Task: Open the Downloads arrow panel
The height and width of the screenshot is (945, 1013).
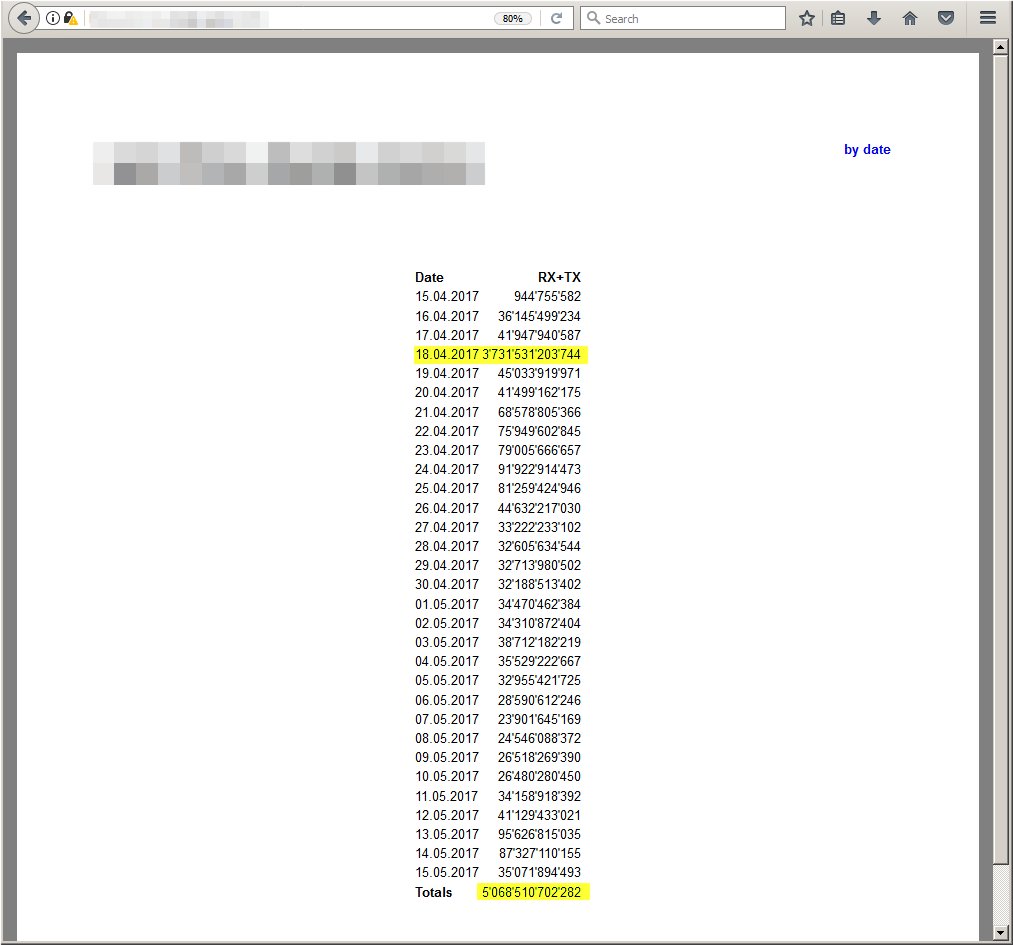Action: pyautogui.click(x=874, y=18)
